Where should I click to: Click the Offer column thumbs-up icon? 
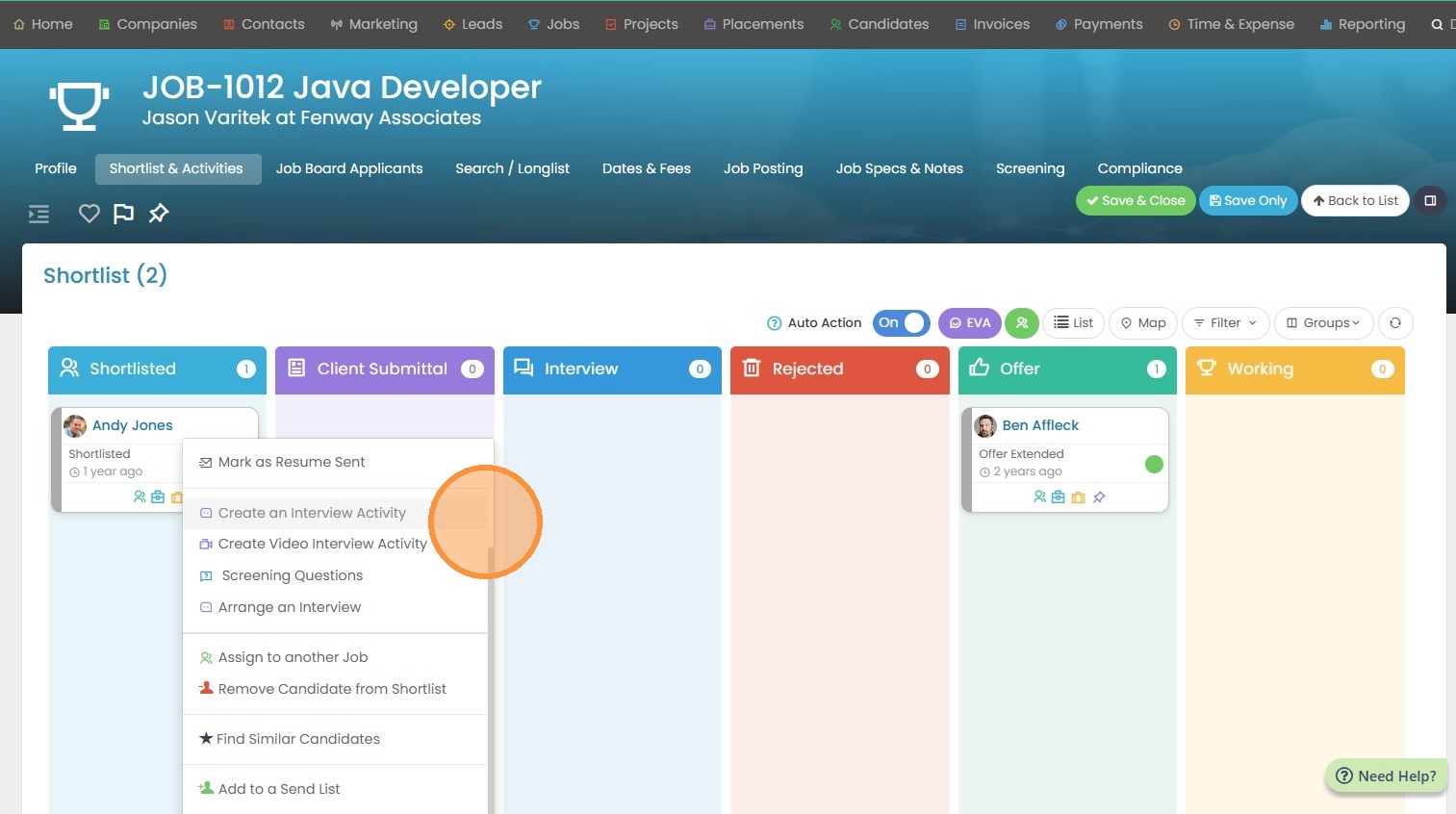[980, 367]
